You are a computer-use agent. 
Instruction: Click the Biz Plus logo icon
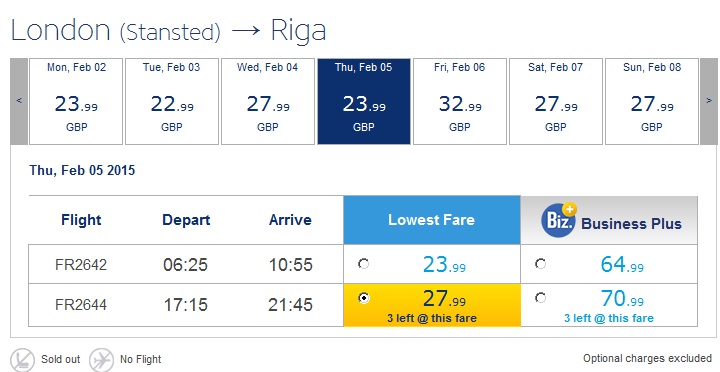click(x=559, y=220)
